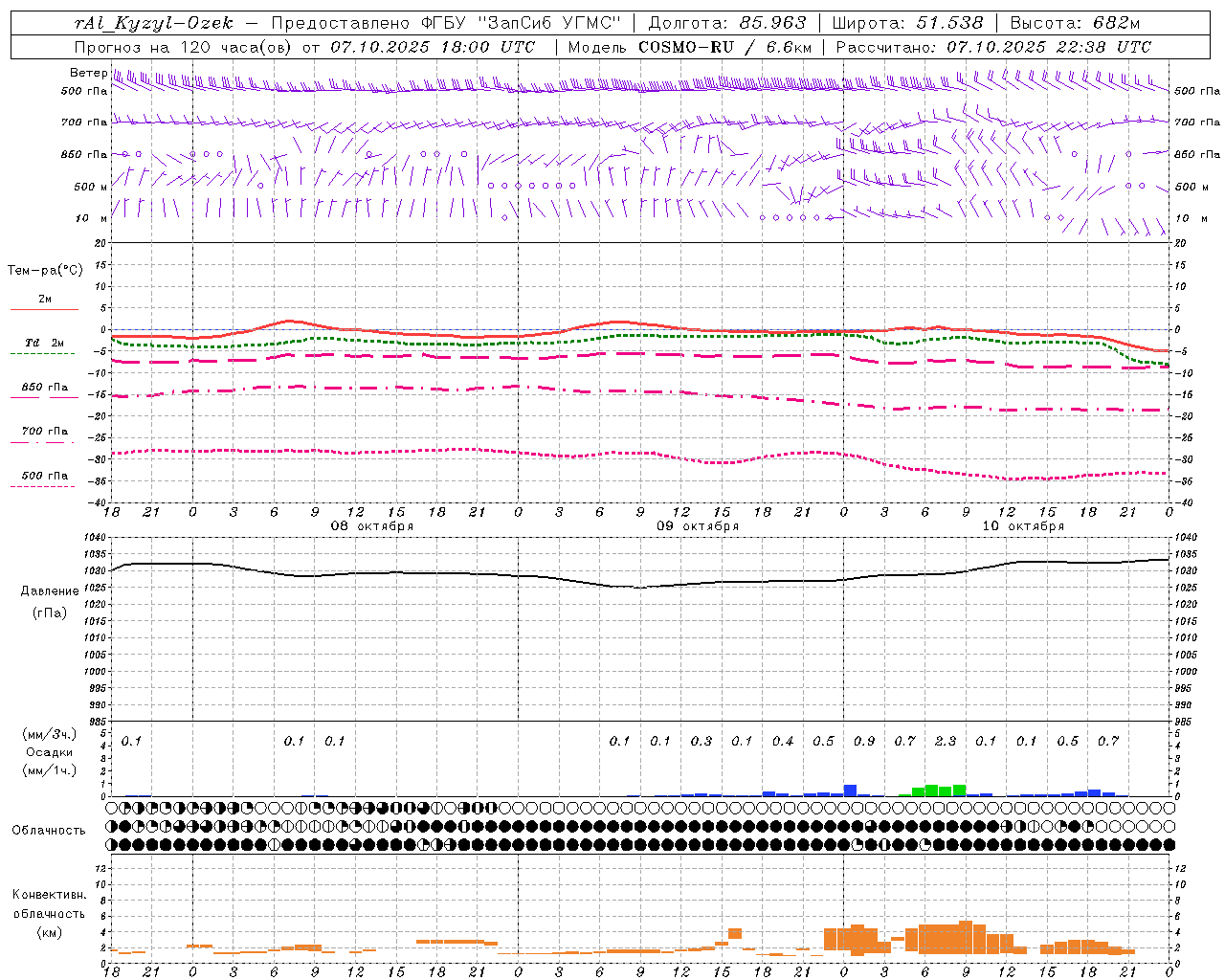Click the latitude value Широта: 51.538
This screenshot has height=980, width=1225.
[907, 23]
